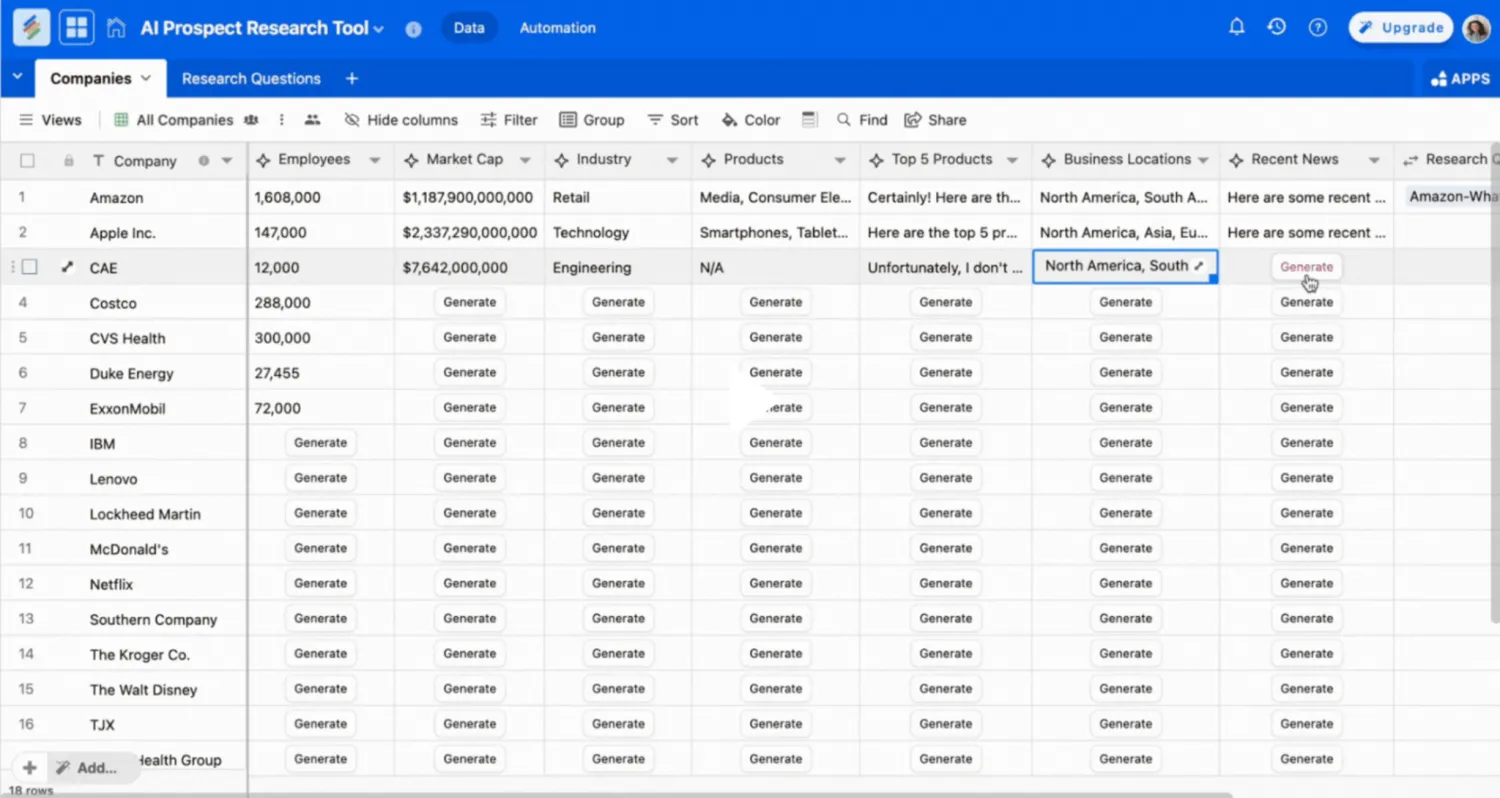Click the Amazon-Wha linked record chip
Screen dimensions: 1500x798
1452,197
